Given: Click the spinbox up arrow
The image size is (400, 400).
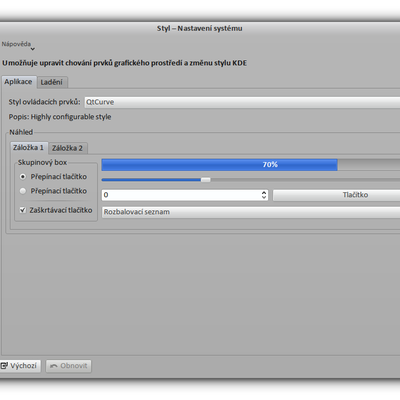Looking at the screenshot, I should pos(264,192).
